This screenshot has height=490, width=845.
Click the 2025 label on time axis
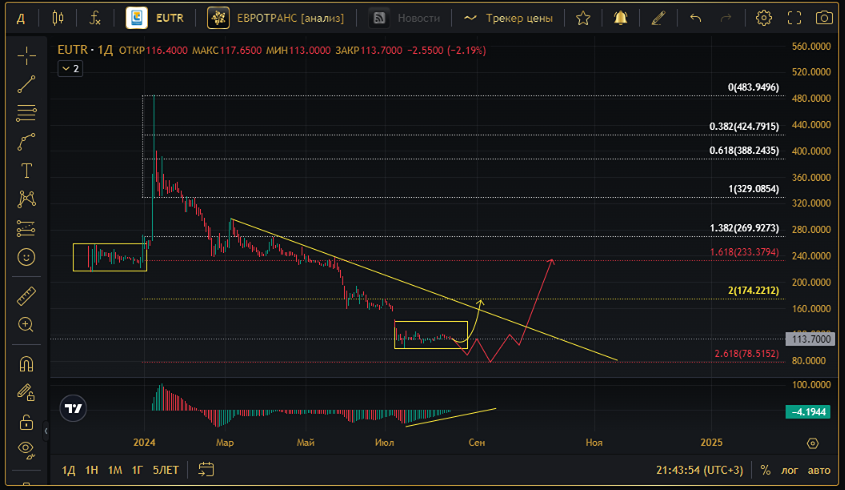click(711, 443)
